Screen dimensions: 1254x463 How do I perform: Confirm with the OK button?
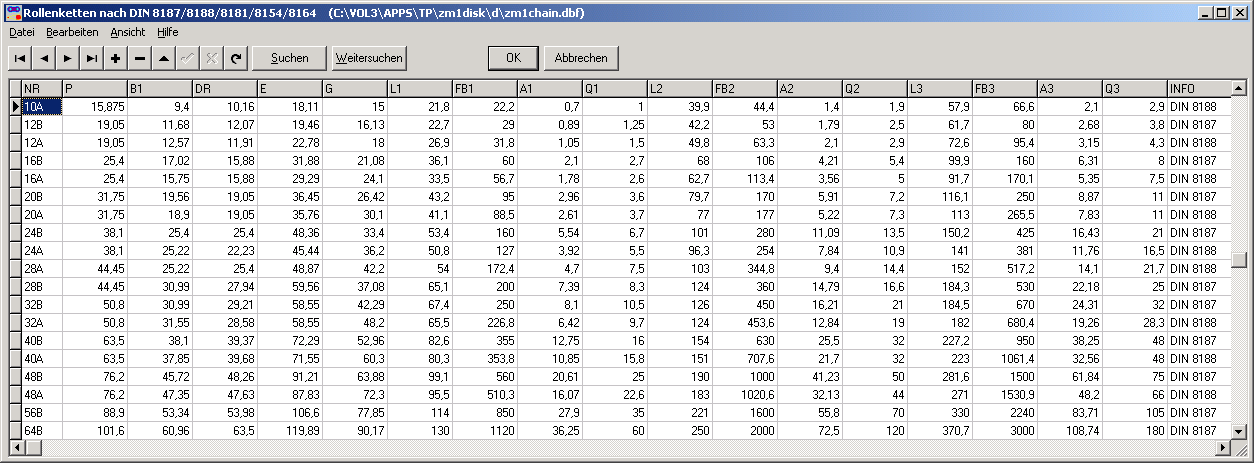point(513,58)
